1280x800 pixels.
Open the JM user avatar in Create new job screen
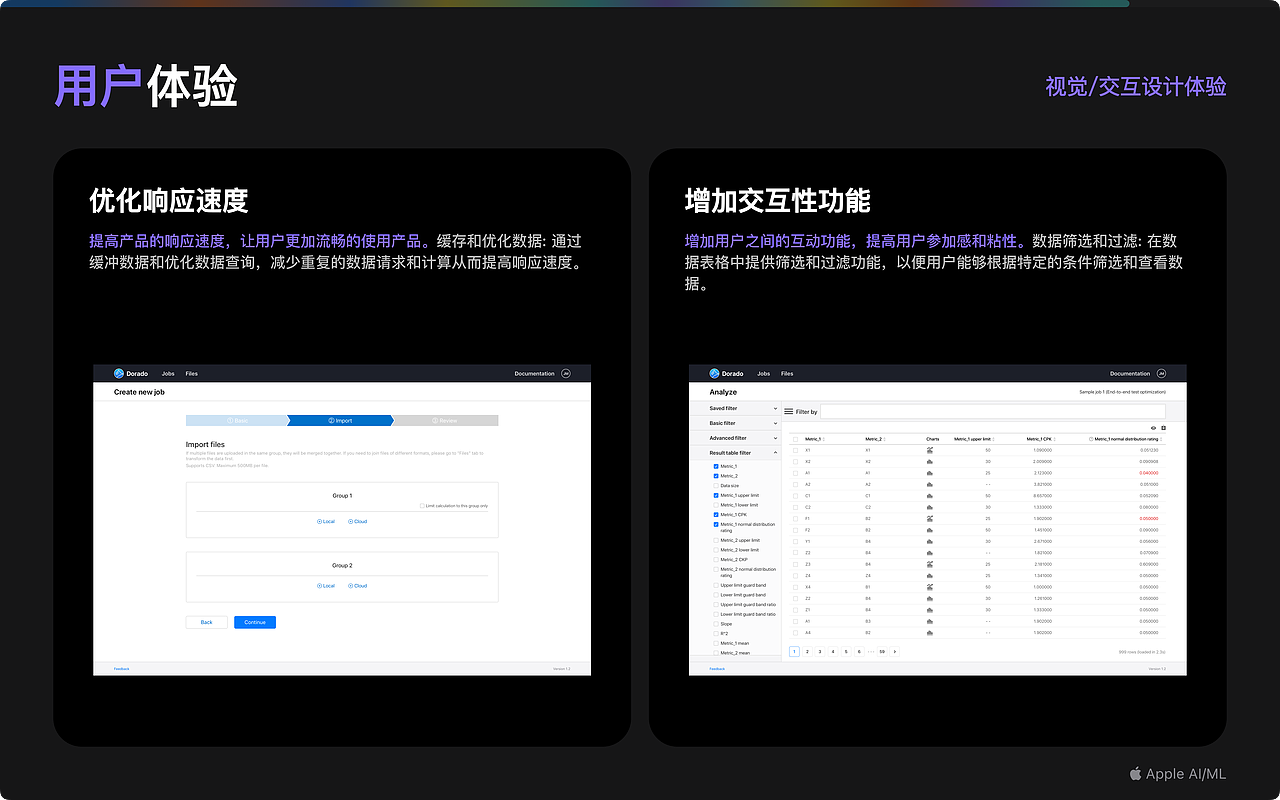coord(566,373)
